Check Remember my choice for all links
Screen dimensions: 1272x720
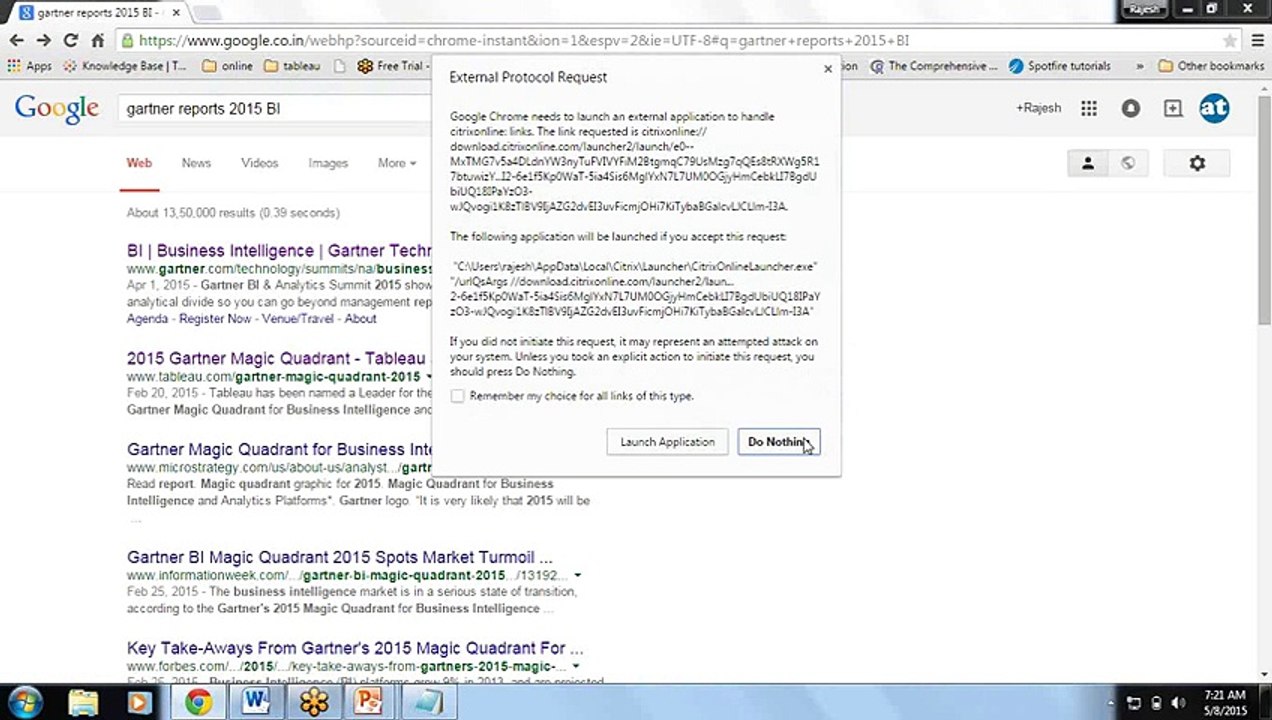point(458,396)
